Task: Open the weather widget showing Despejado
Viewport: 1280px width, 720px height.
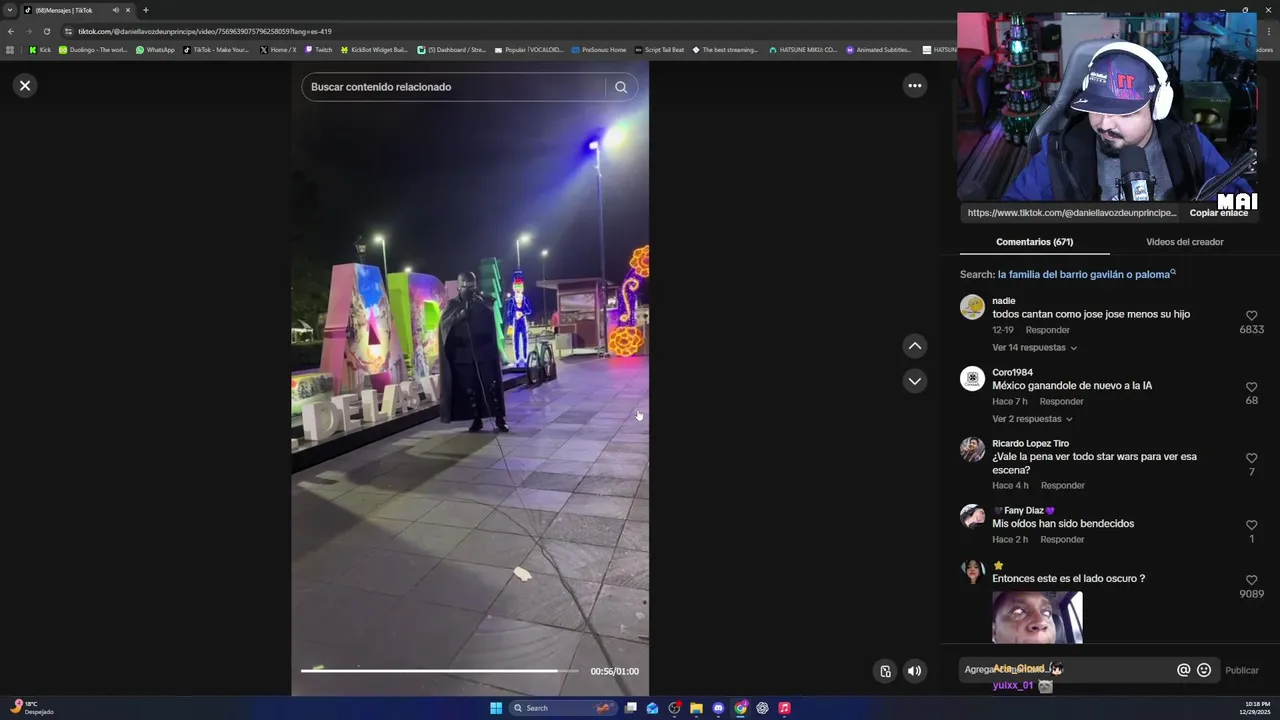Action: [32, 708]
